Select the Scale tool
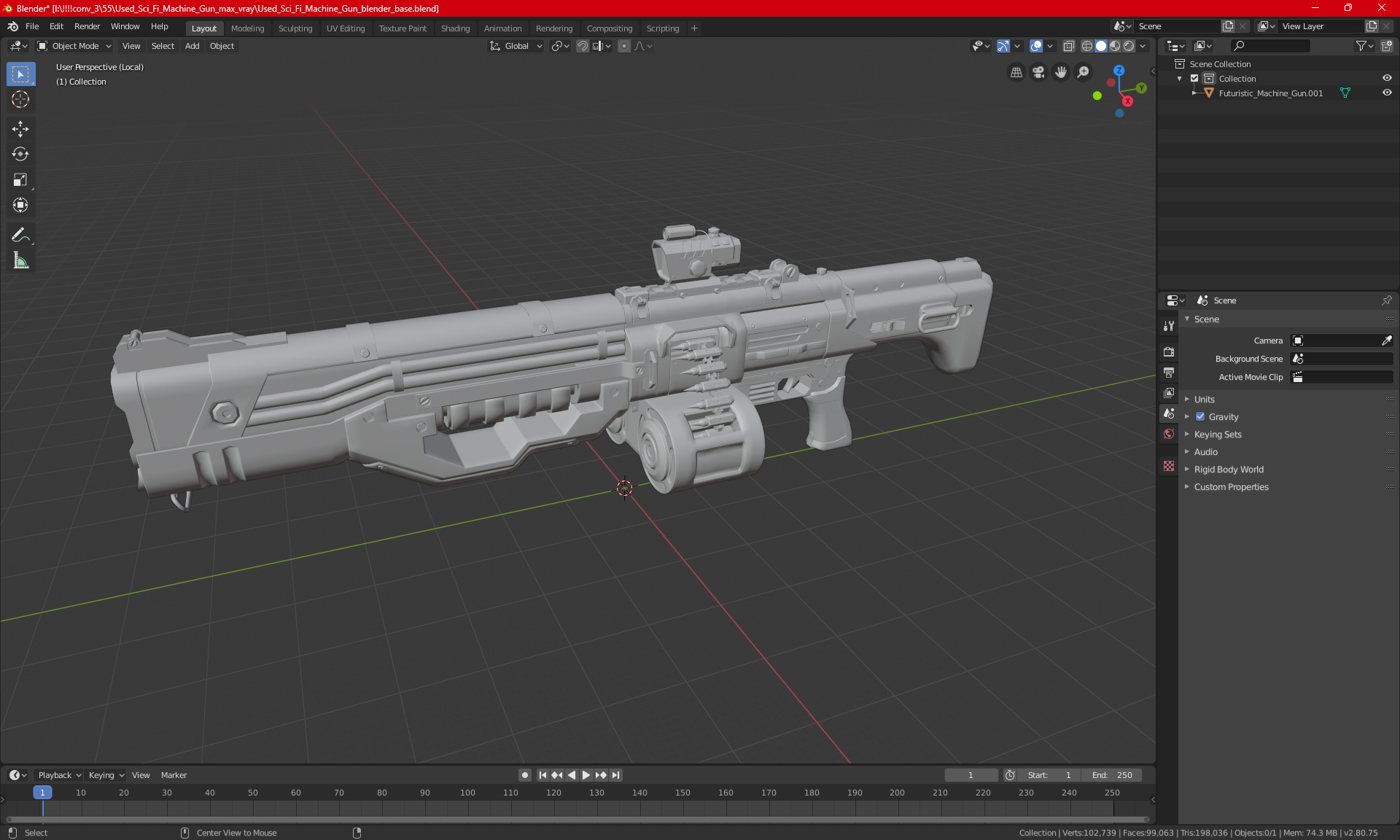 pyautogui.click(x=20, y=180)
